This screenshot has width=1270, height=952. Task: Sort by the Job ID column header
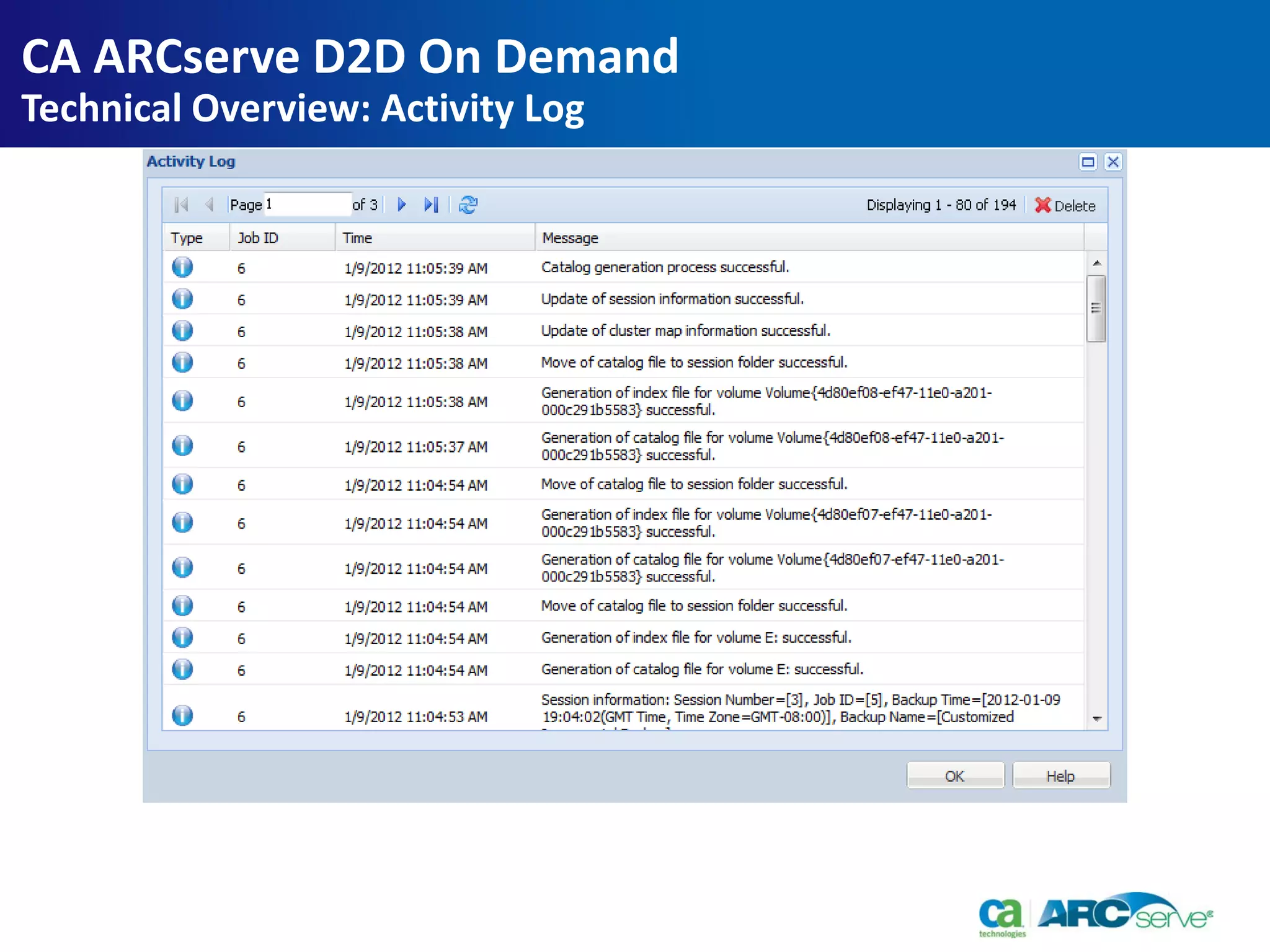pyautogui.click(x=283, y=238)
